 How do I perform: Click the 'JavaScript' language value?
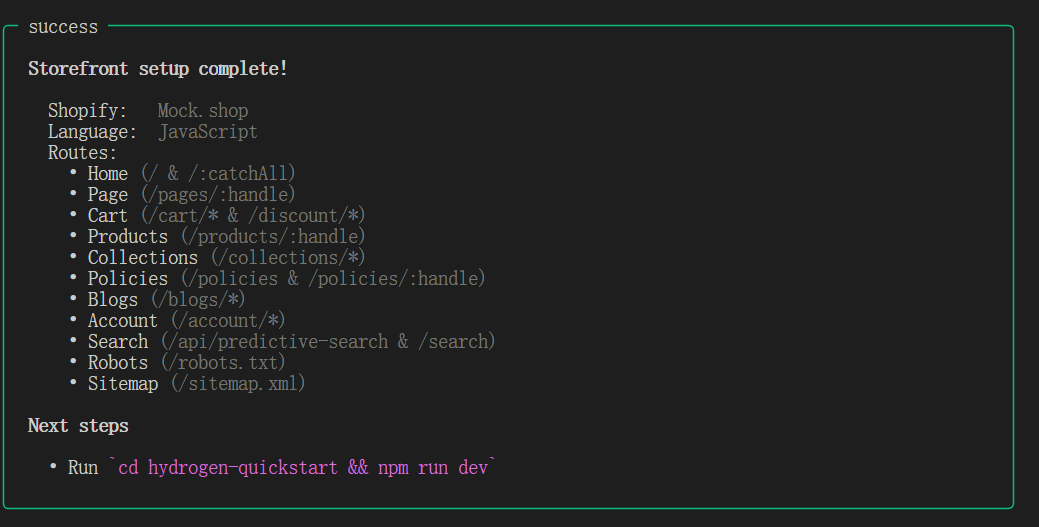pos(207,132)
